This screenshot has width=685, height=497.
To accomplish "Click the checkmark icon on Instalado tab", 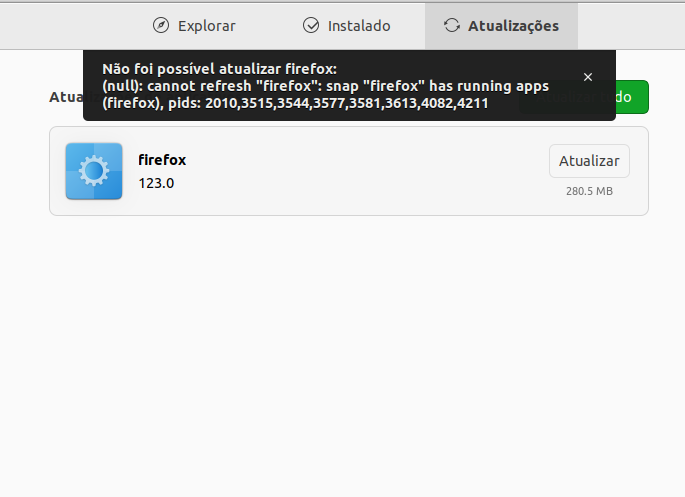I will [310, 25].
